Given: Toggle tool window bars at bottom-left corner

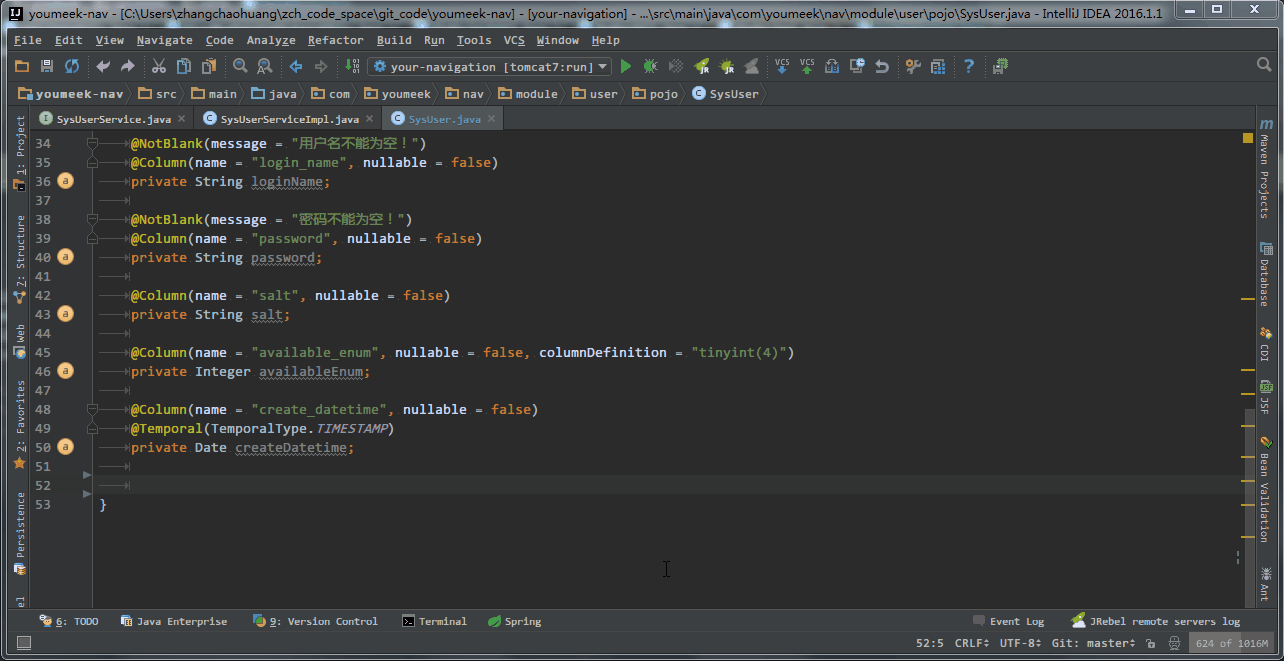Looking at the screenshot, I should [x=24, y=643].
